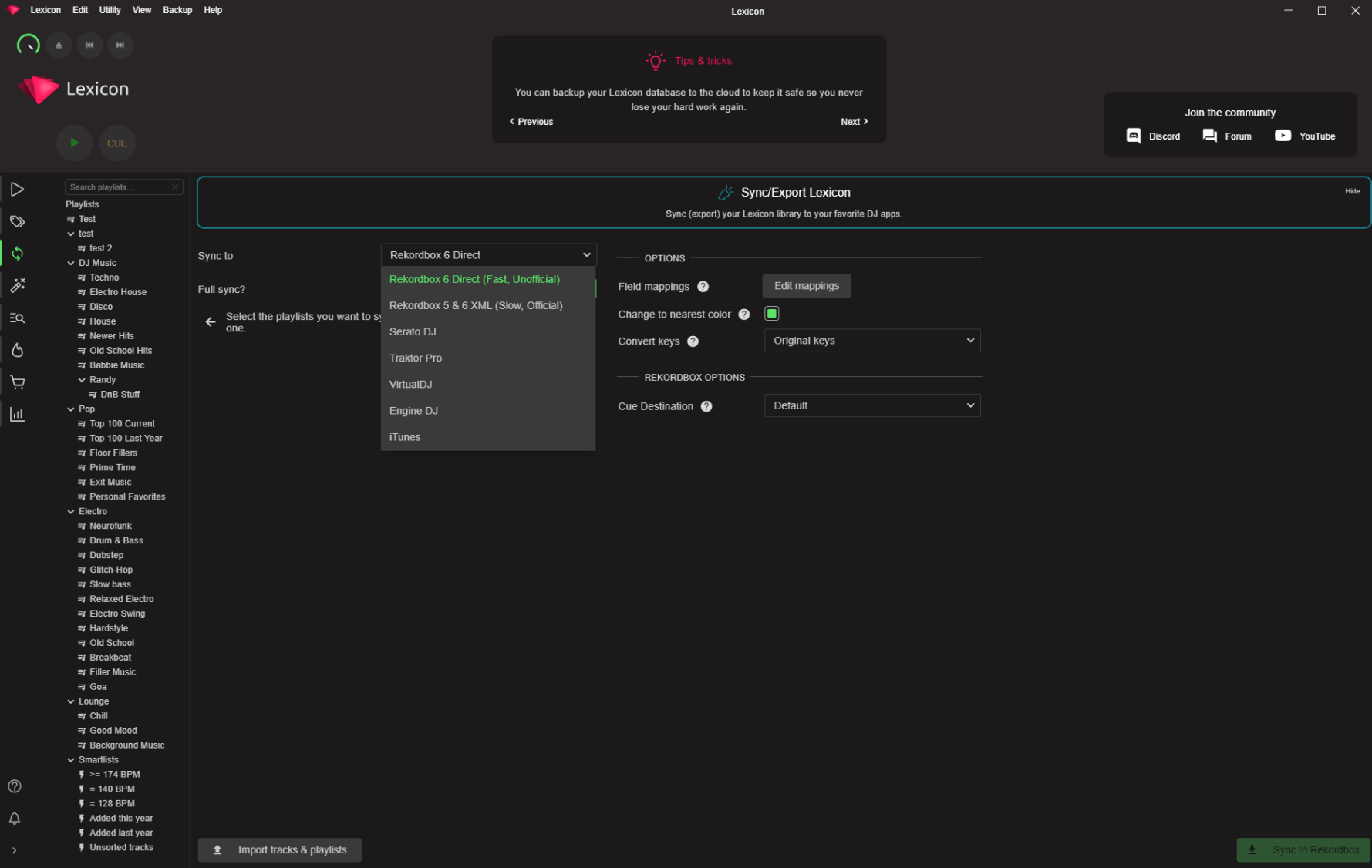Click the eject button in the player

coord(59,45)
